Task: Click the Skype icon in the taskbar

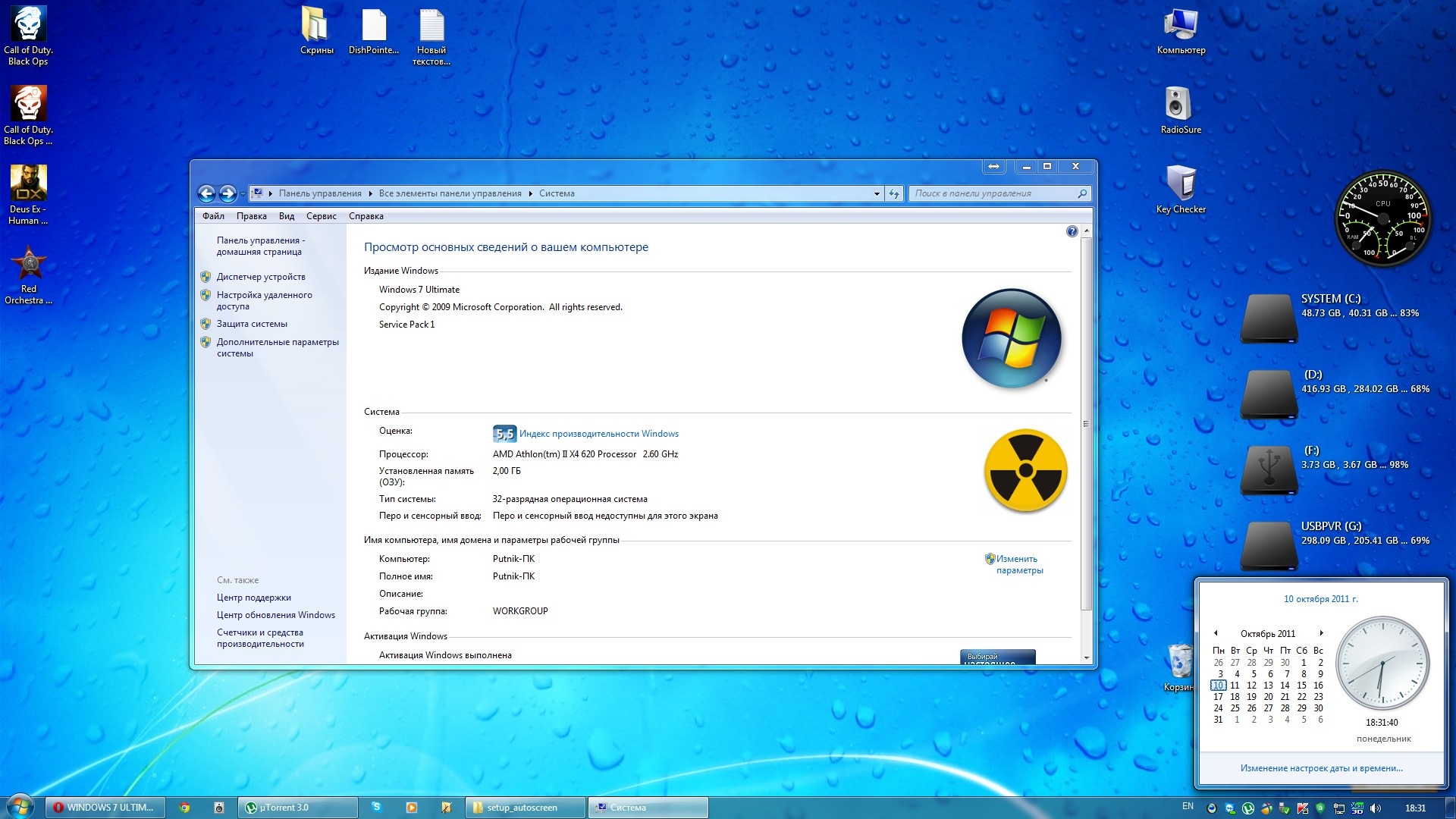Action: pos(376,807)
